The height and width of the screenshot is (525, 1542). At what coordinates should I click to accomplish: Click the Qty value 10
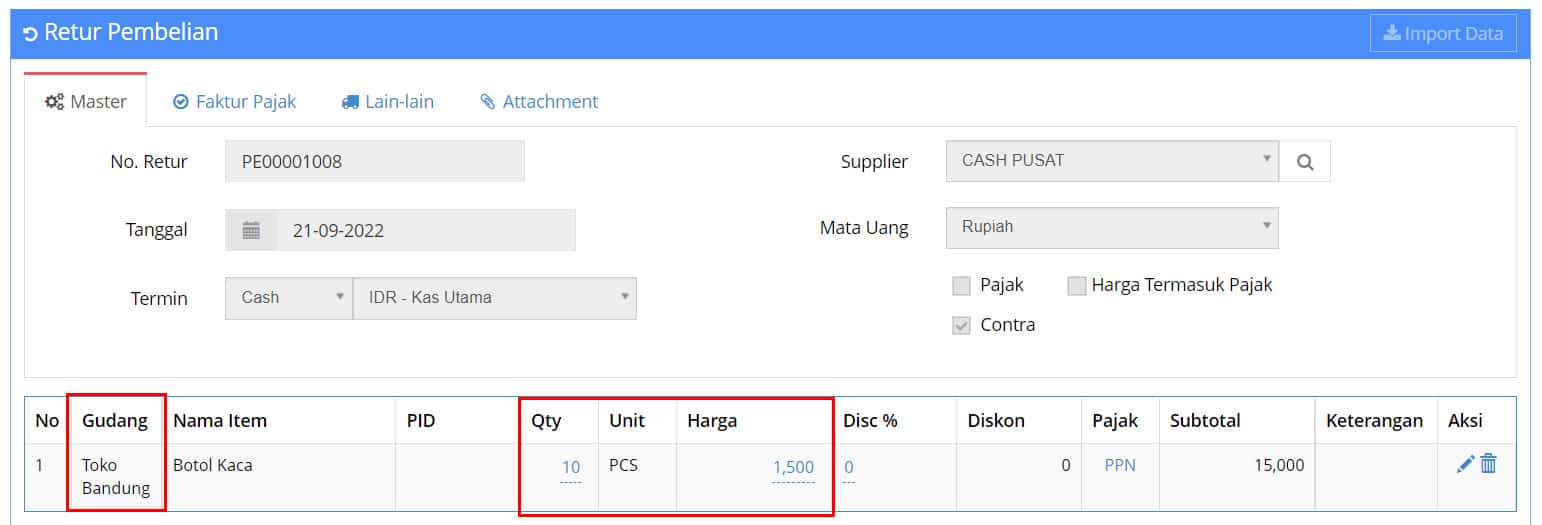[x=571, y=467]
